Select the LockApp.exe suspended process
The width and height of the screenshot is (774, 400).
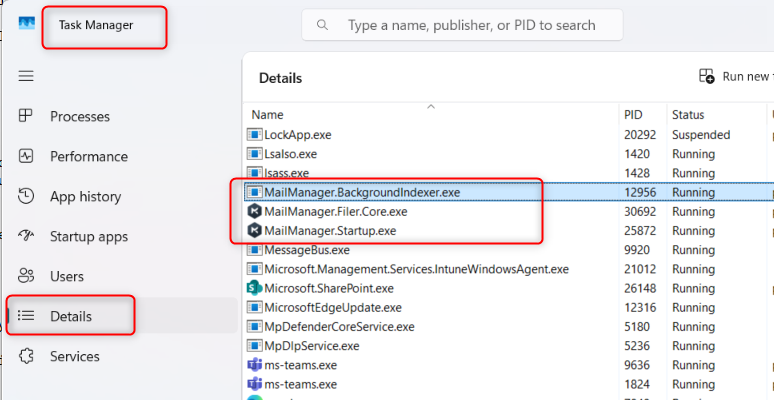pos(297,135)
